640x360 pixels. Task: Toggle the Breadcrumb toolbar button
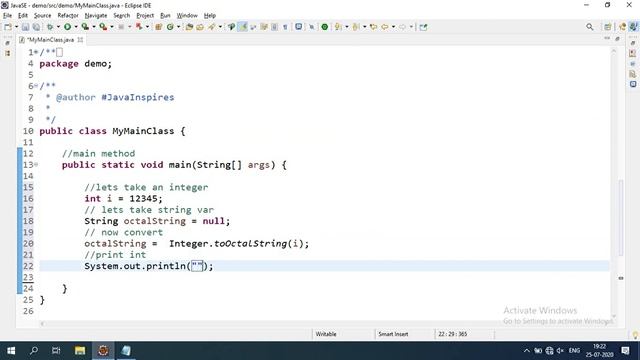click(231, 27)
